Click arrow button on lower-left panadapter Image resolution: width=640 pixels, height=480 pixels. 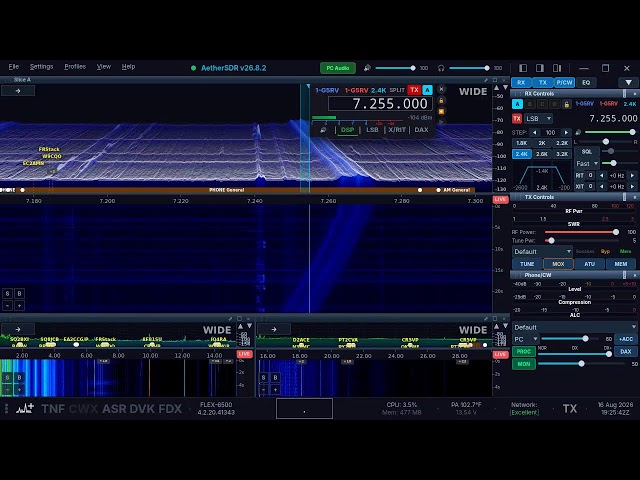(18, 329)
